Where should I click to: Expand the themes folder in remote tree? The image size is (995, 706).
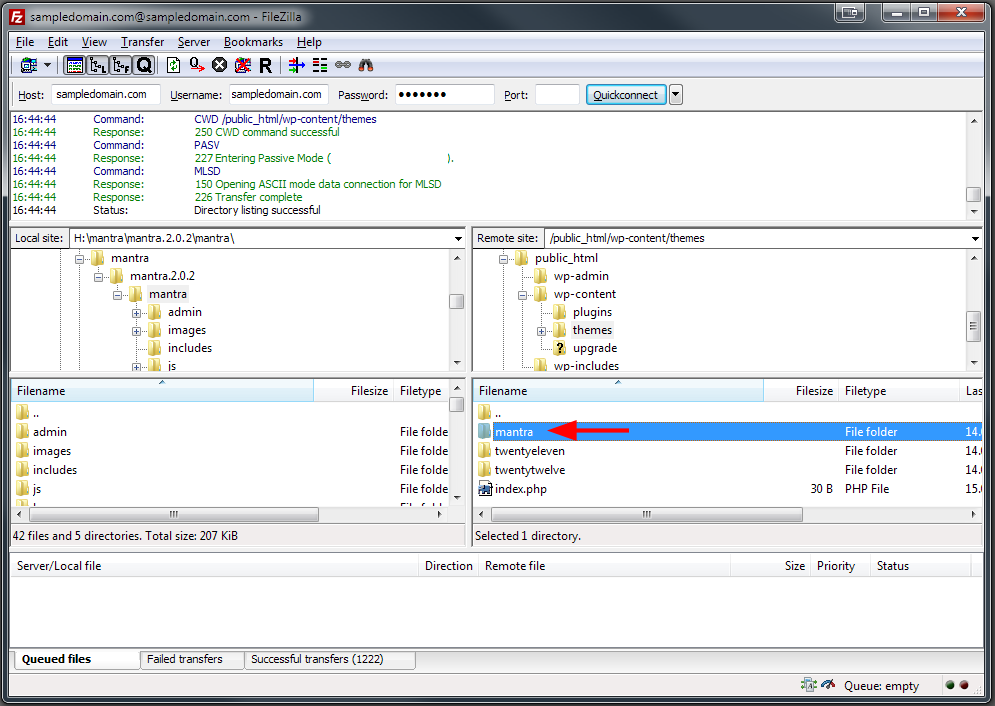tap(541, 331)
